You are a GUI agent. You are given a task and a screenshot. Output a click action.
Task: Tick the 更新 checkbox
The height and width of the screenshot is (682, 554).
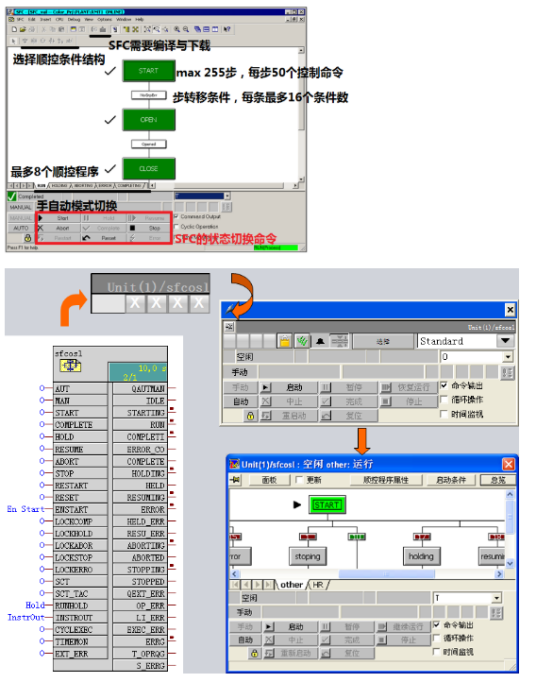(299, 480)
